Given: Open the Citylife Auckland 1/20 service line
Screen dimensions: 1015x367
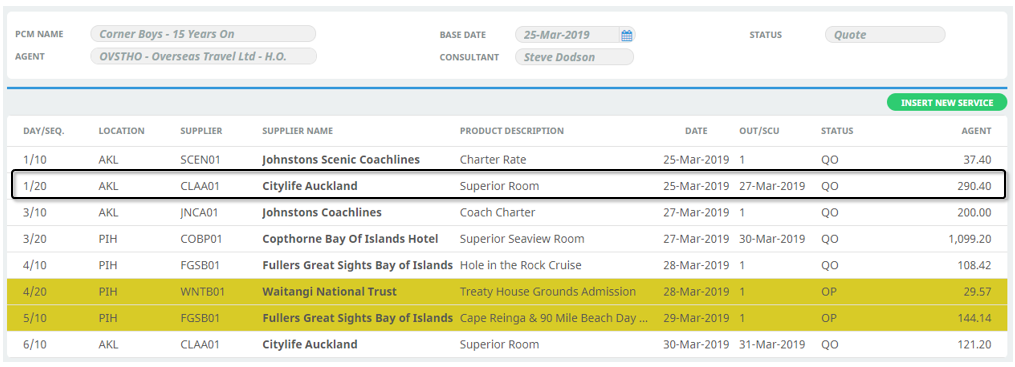Looking at the screenshot, I should click(508, 186).
